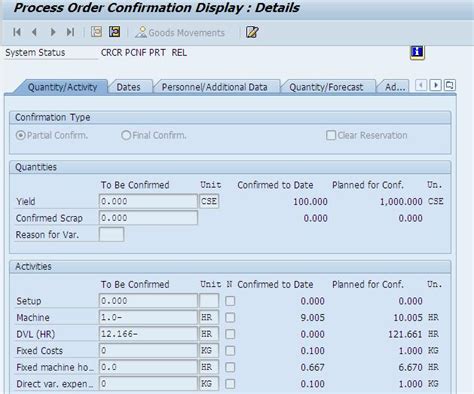Switch to Quantity/Activity tab
Image resolution: width=474 pixels, height=394 pixels.
pos(62,87)
